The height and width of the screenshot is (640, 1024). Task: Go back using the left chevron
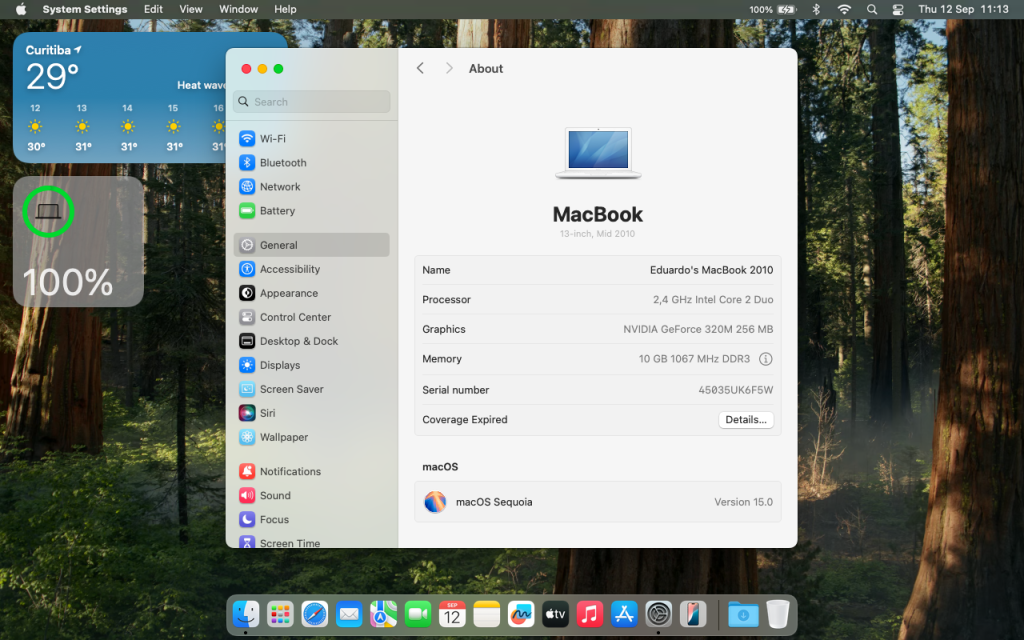click(x=420, y=69)
